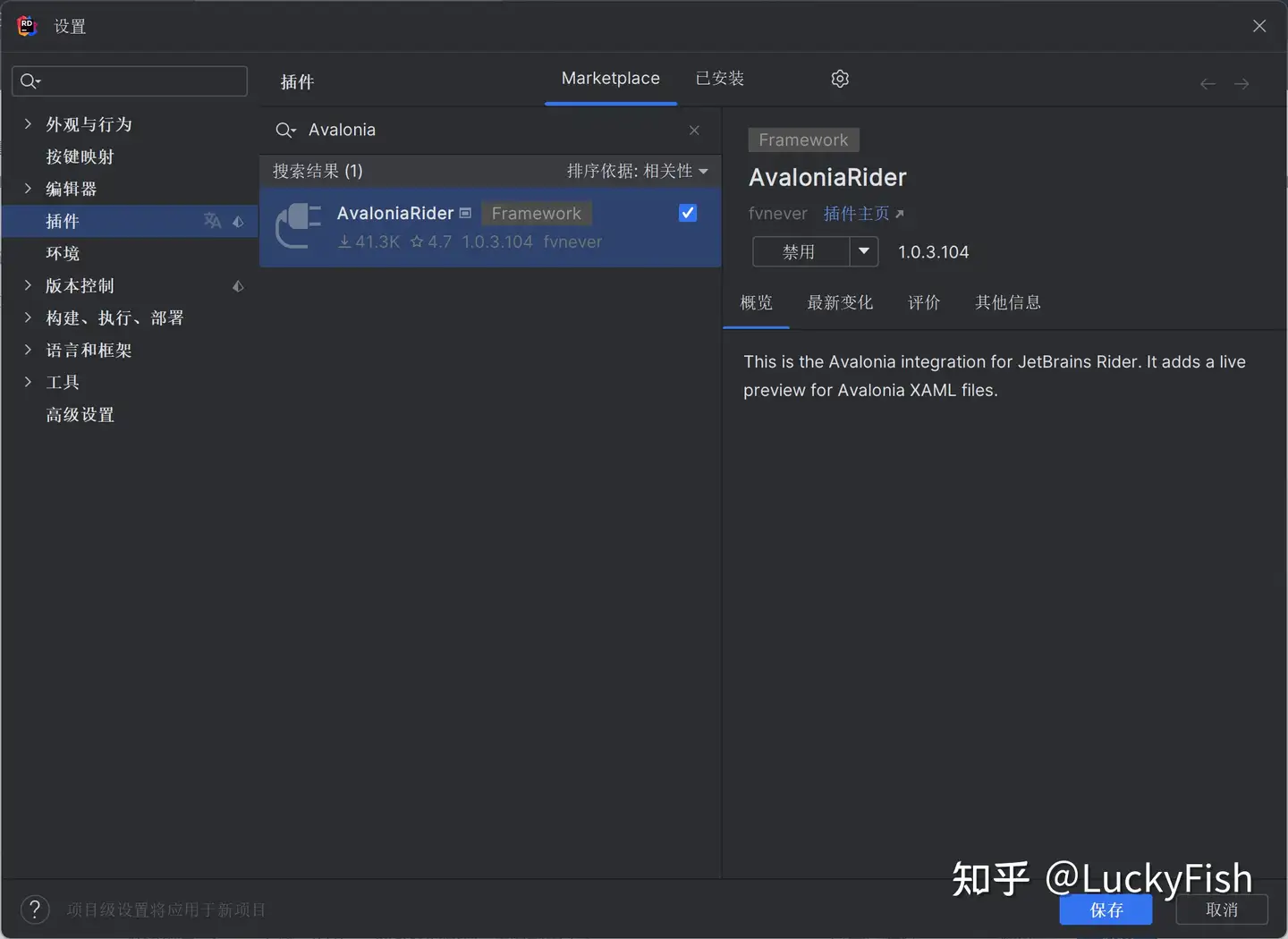The image size is (1288, 939).
Task: Click the AvaloniaRider plugin plug icon
Action: (299, 226)
